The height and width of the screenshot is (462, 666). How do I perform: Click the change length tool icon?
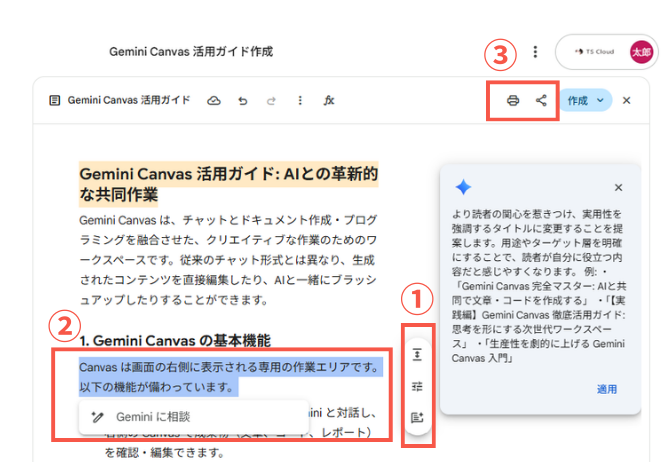tap(418, 354)
